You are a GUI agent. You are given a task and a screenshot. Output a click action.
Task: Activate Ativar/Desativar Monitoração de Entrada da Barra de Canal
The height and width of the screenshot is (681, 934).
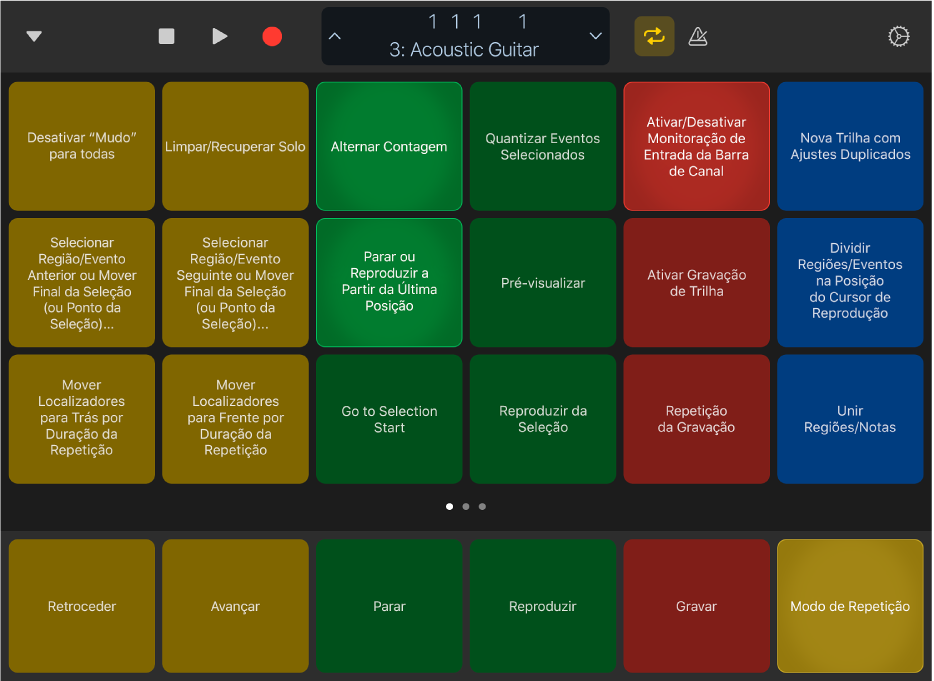(696, 146)
